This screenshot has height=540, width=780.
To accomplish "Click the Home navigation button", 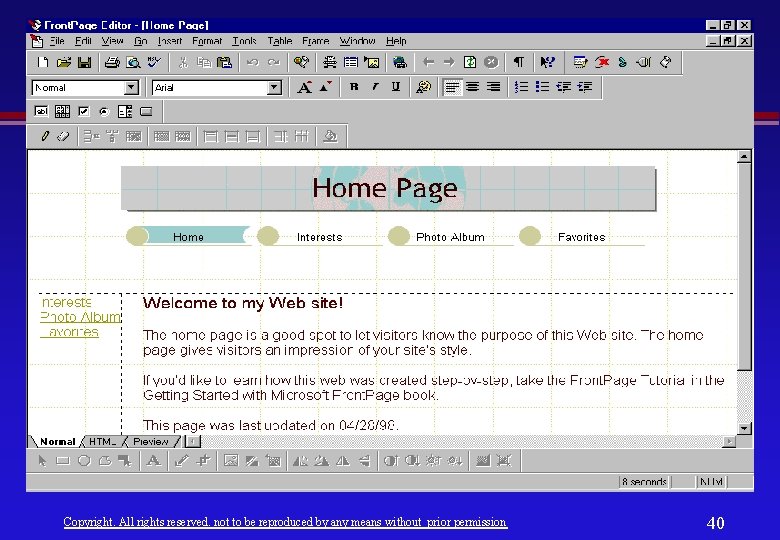I will [188, 237].
